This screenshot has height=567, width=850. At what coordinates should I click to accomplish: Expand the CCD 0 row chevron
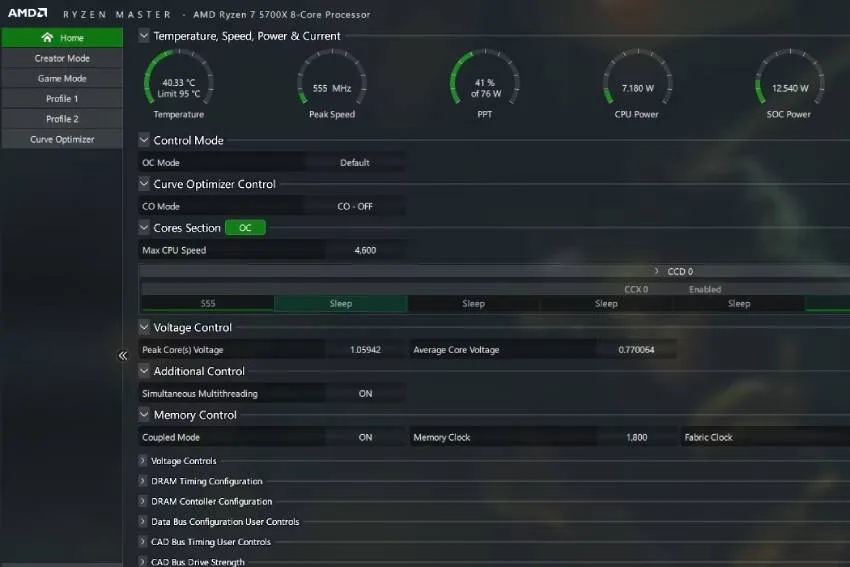pyautogui.click(x=656, y=271)
